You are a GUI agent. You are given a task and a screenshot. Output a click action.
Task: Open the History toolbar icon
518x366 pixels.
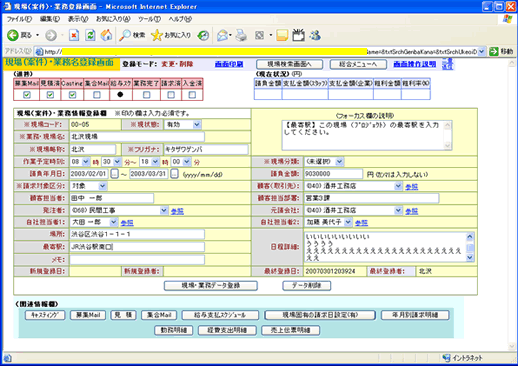click(x=203, y=35)
